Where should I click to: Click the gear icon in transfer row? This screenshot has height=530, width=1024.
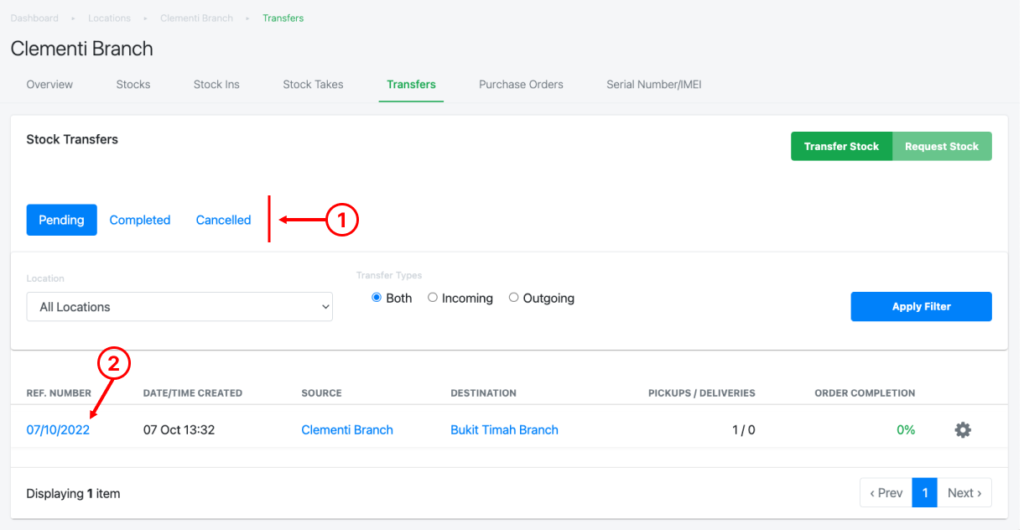[x=962, y=430]
